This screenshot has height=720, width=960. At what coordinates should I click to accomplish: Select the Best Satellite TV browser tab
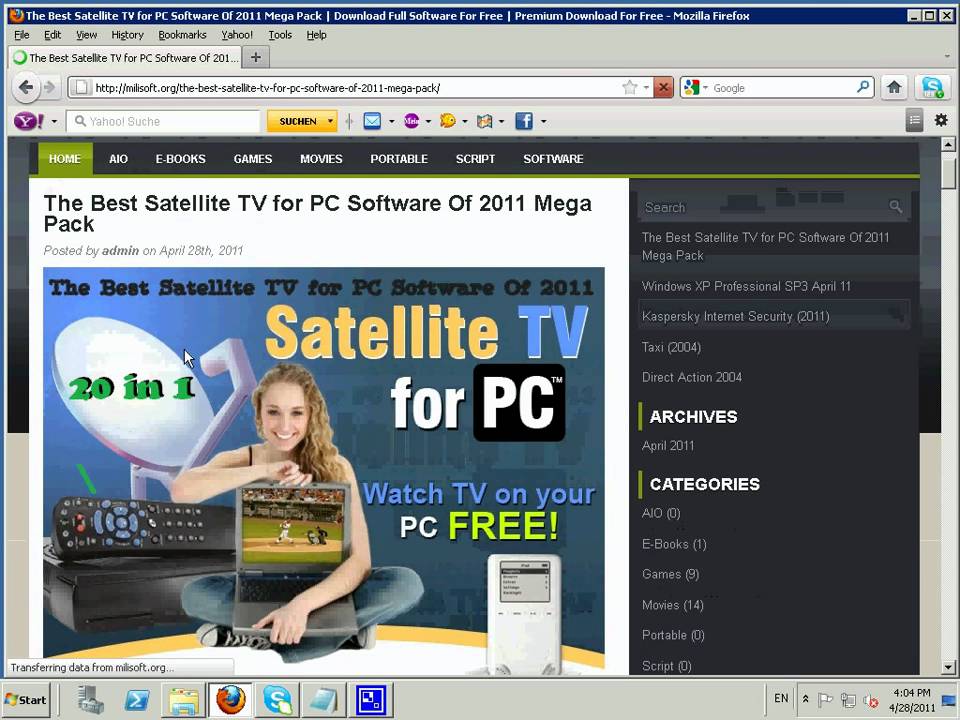coord(126,58)
